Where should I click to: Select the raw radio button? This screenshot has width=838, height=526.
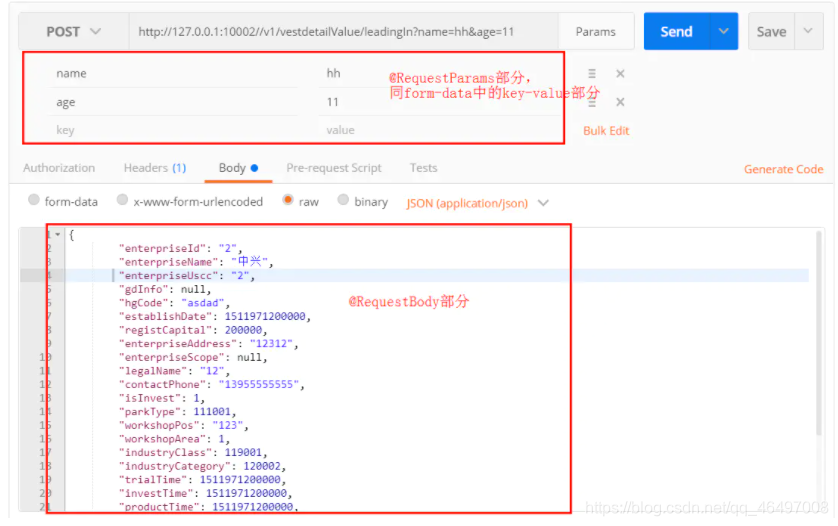point(288,200)
